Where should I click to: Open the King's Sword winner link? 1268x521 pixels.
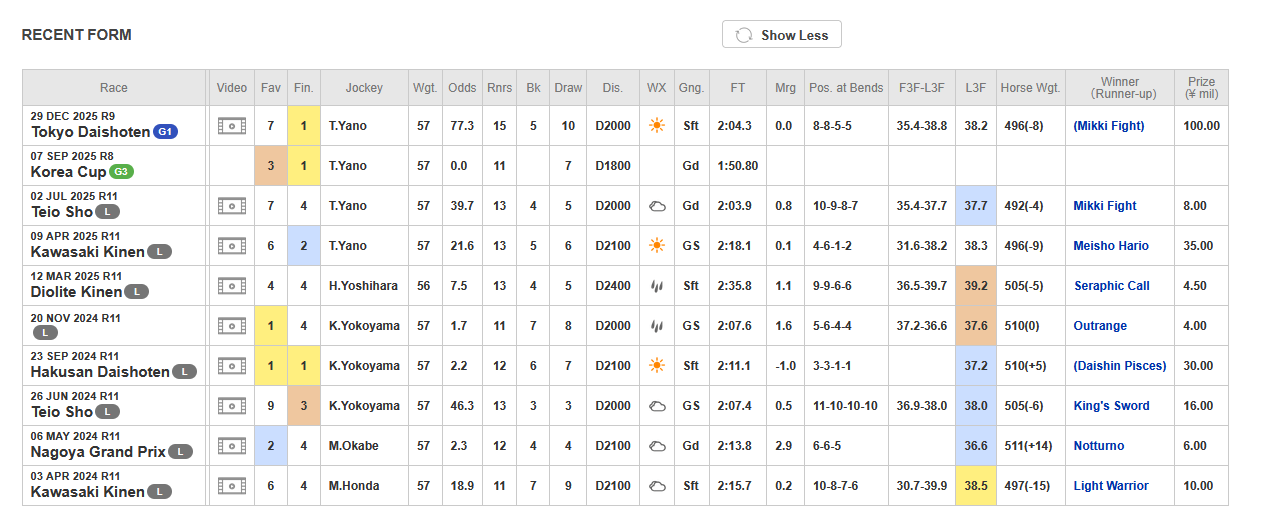tap(1112, 406)
